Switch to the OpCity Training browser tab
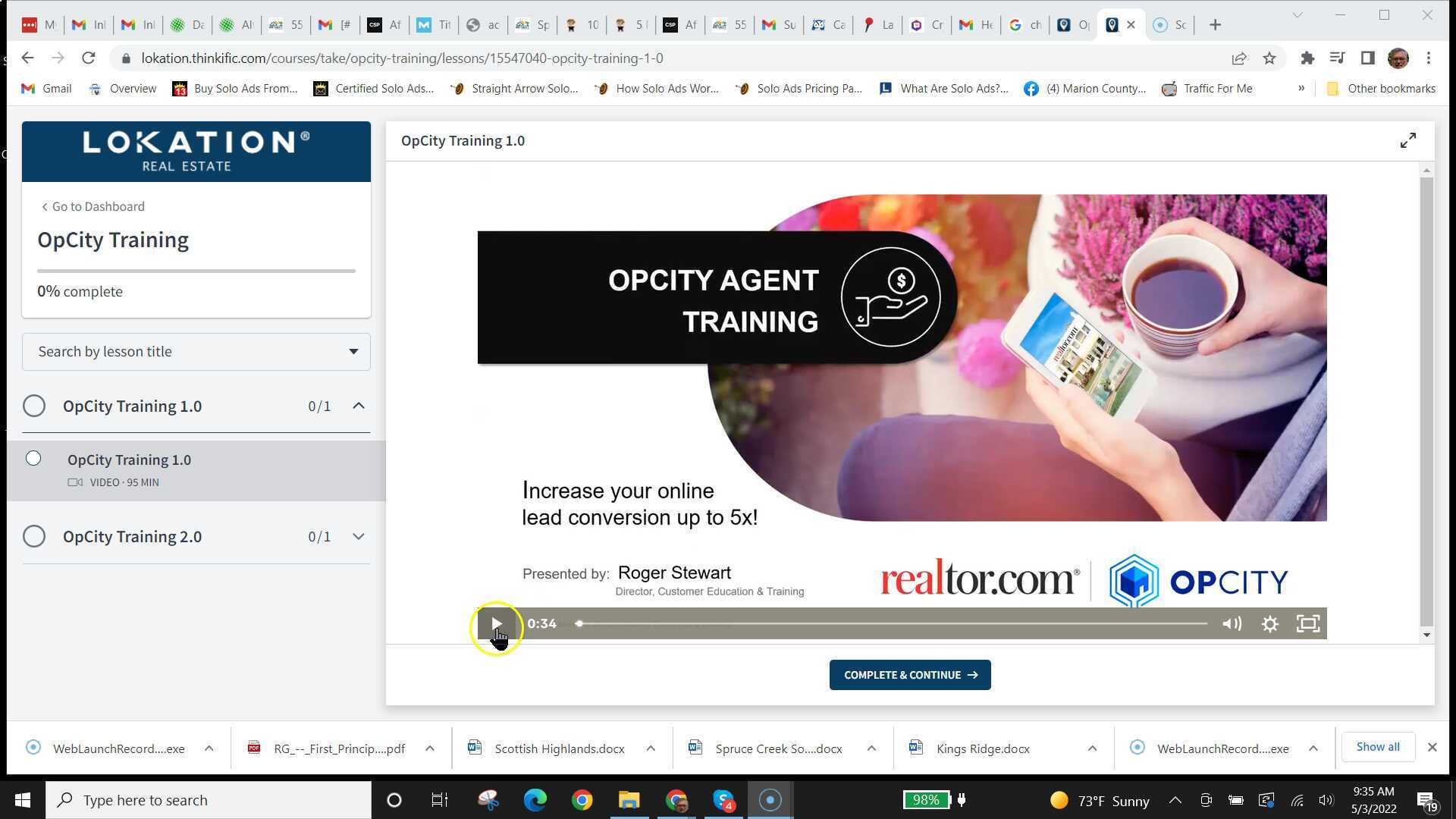Viewport: 1456px width, 819px height. pyautogui.click(x=1112, y=24)
